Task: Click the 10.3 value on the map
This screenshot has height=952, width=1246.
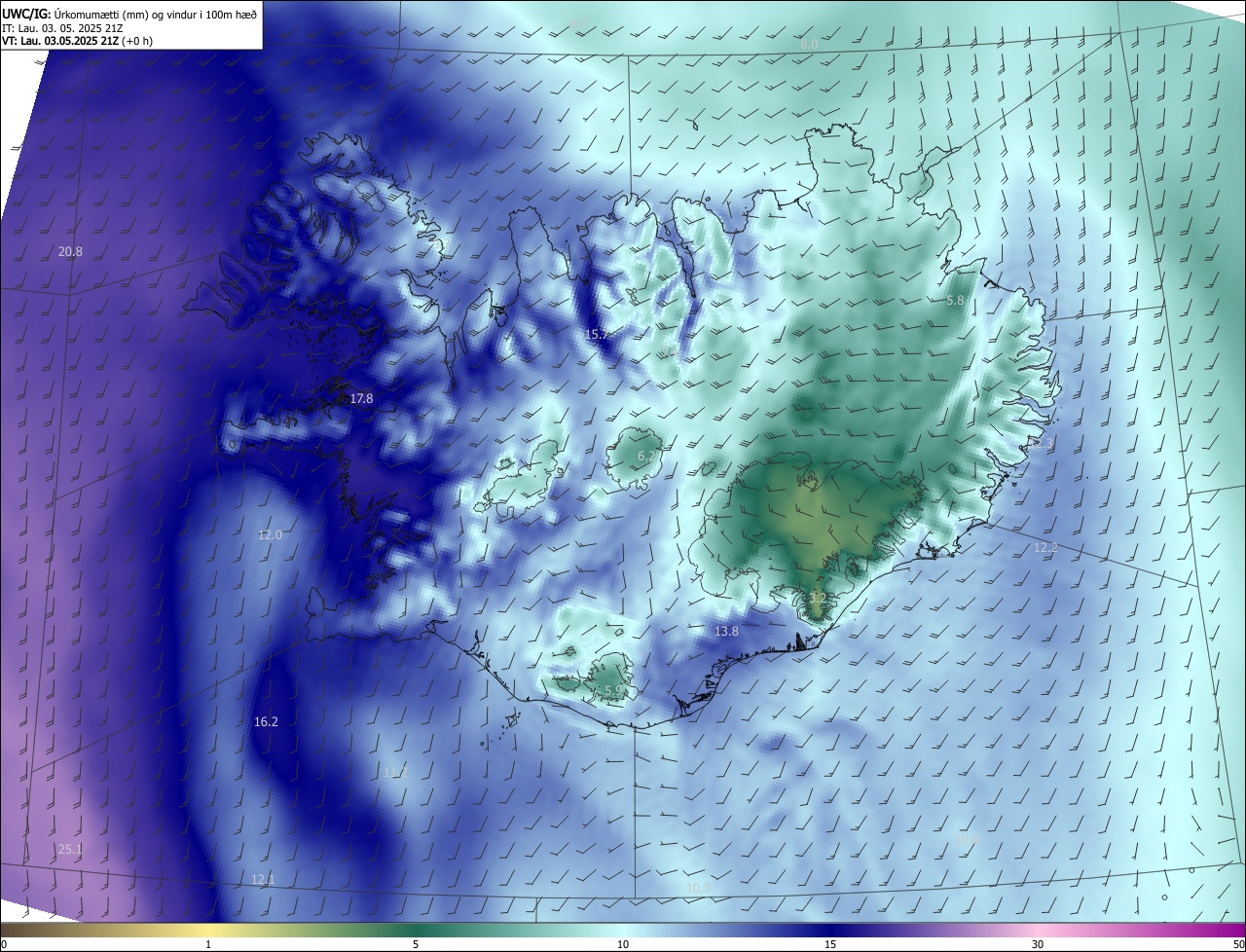Action: coord(698,888)
